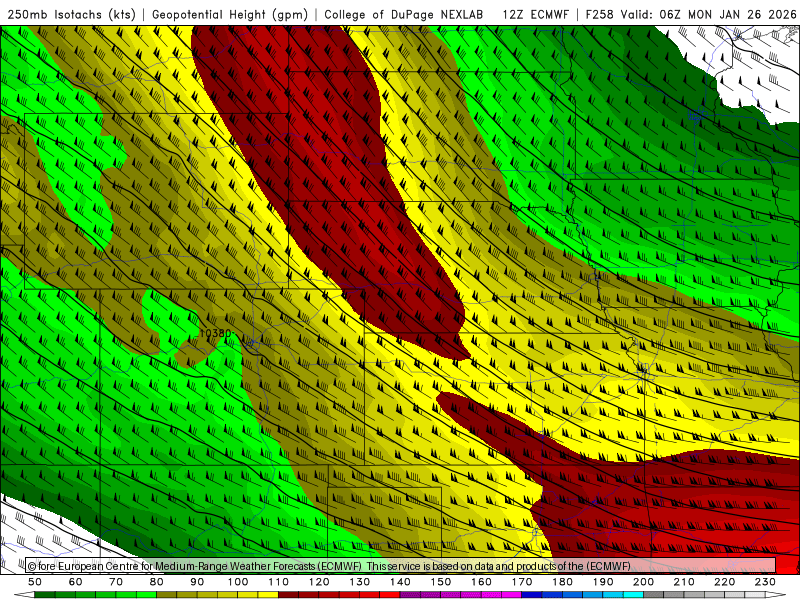This screenshot has width=800, height=600.
Task: Click the '190' value on the color scale
Action: (603, 582)
